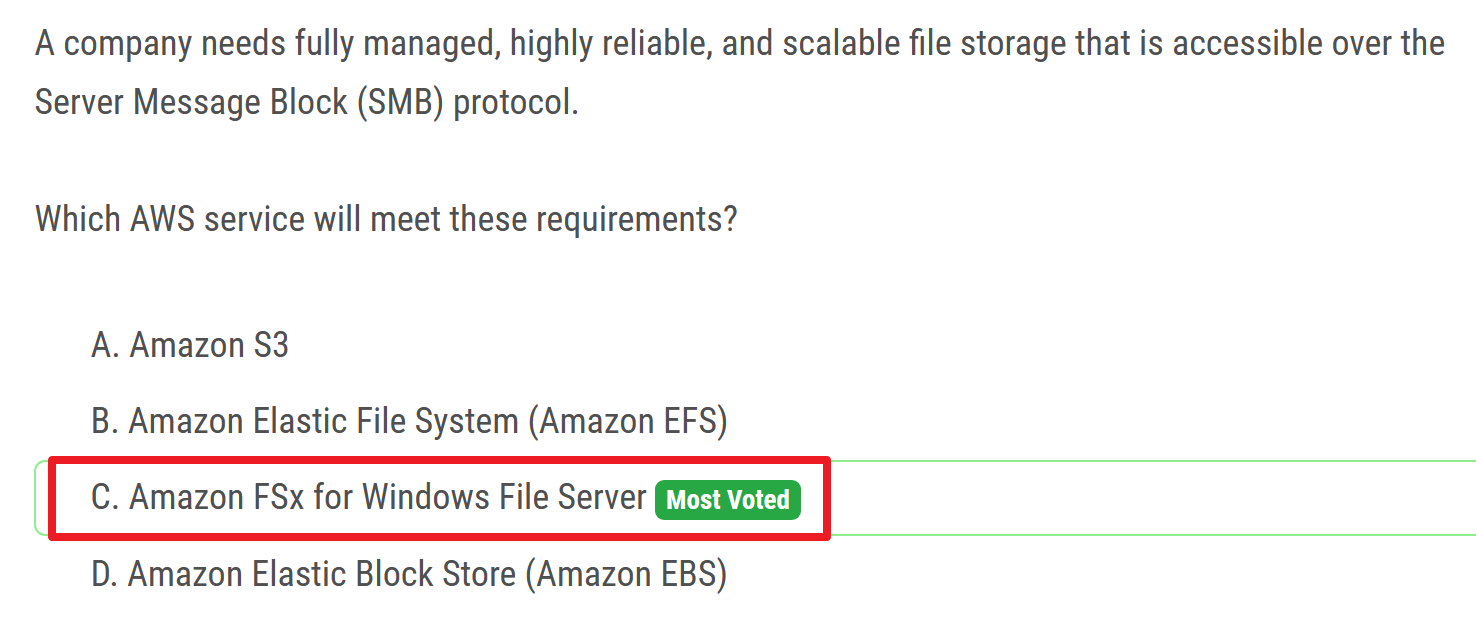Click the "(SMB)" abbreviation in the question
Image resolution: width=1476 pixels, height=625 pixels.
(395, 103)
